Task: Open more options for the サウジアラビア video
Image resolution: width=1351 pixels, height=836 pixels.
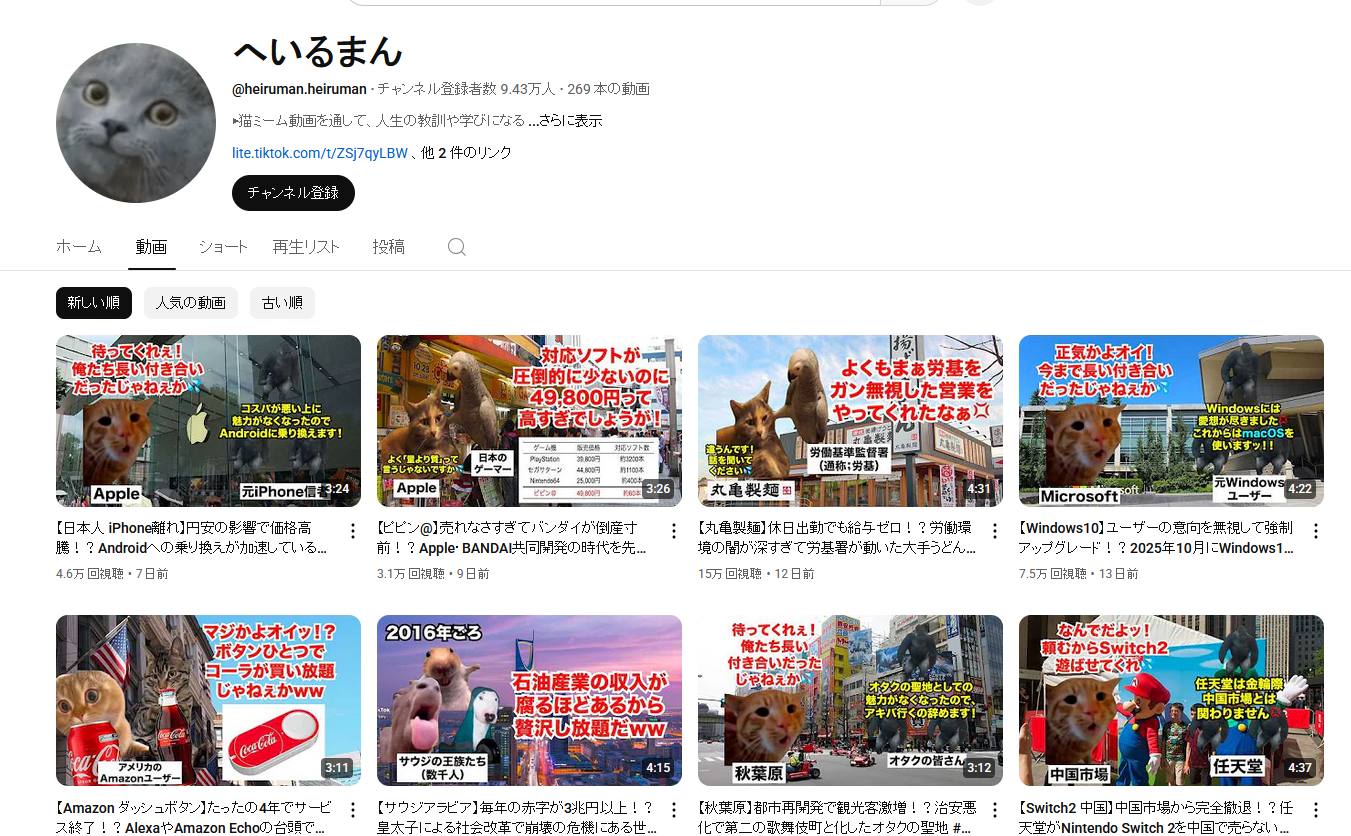Action: [673, 810]
